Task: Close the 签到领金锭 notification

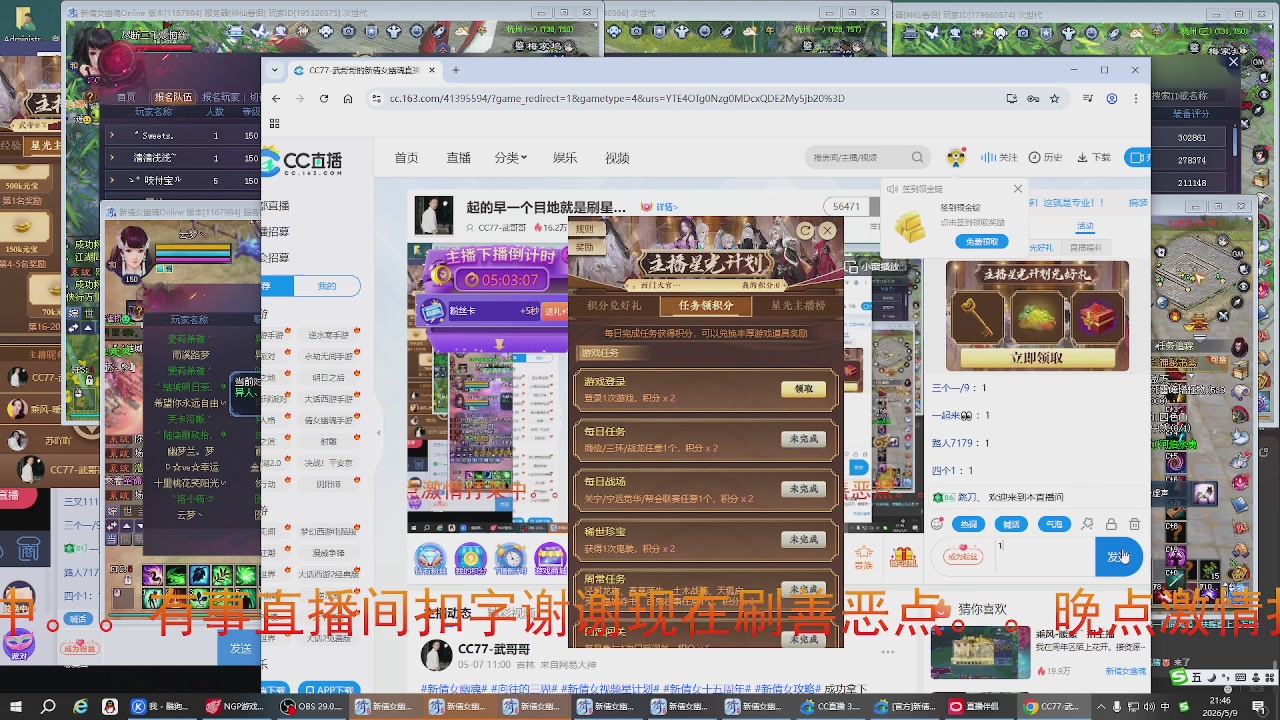Action: coord(1018,189)
